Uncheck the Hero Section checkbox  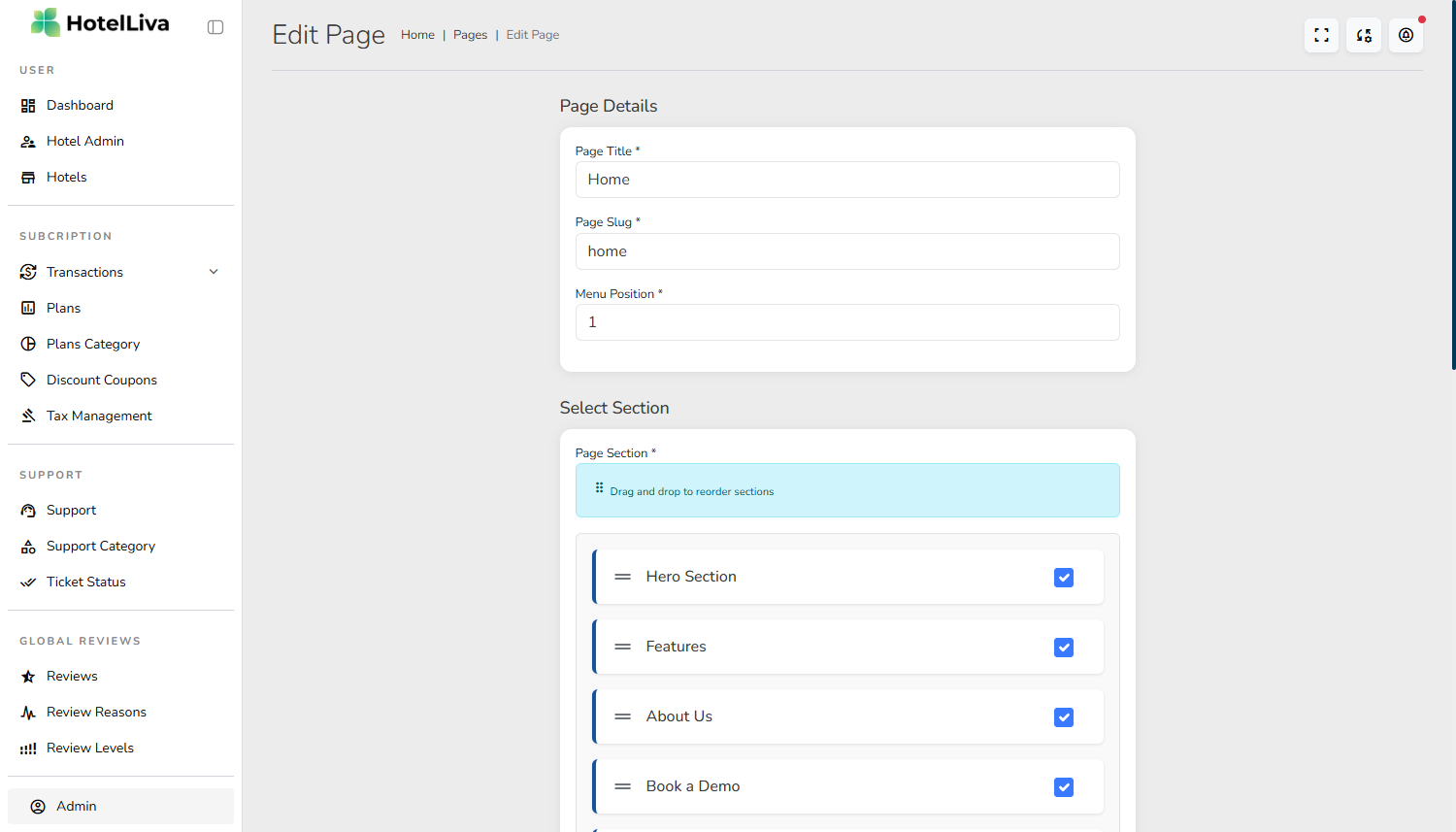pos(1064,578)
